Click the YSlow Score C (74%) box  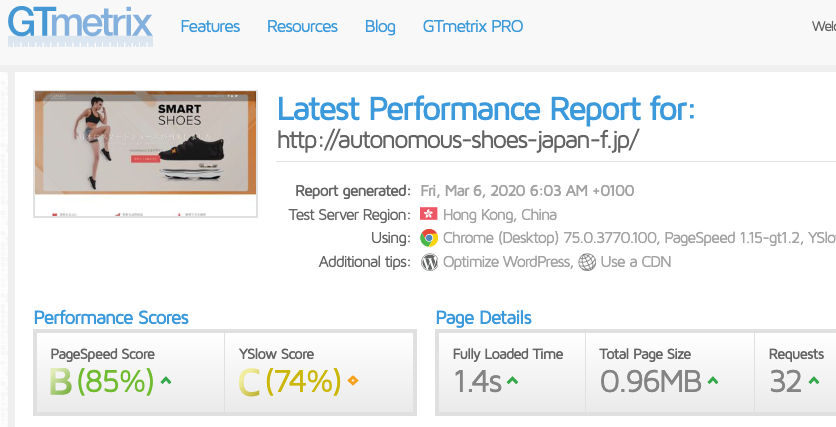coord(319,373)
